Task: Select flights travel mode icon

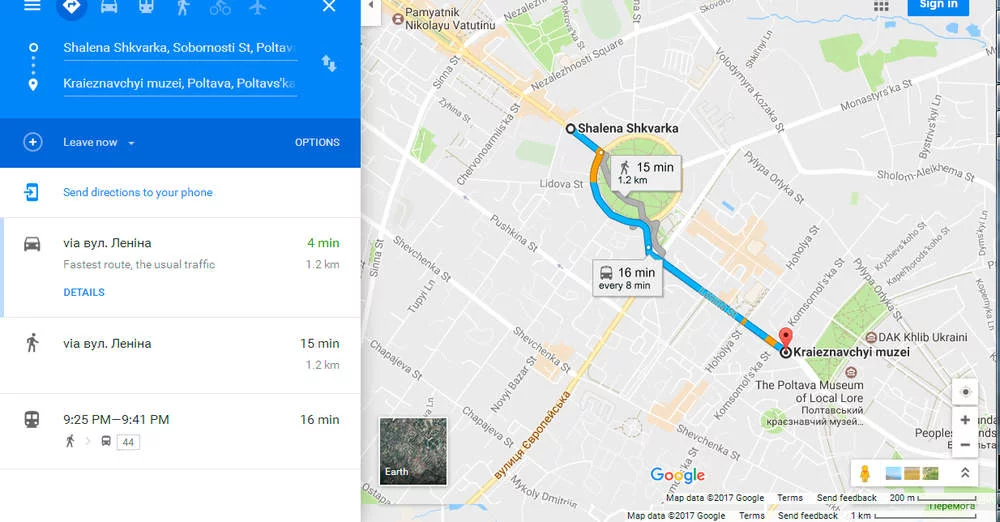Action: coord(258,6)
